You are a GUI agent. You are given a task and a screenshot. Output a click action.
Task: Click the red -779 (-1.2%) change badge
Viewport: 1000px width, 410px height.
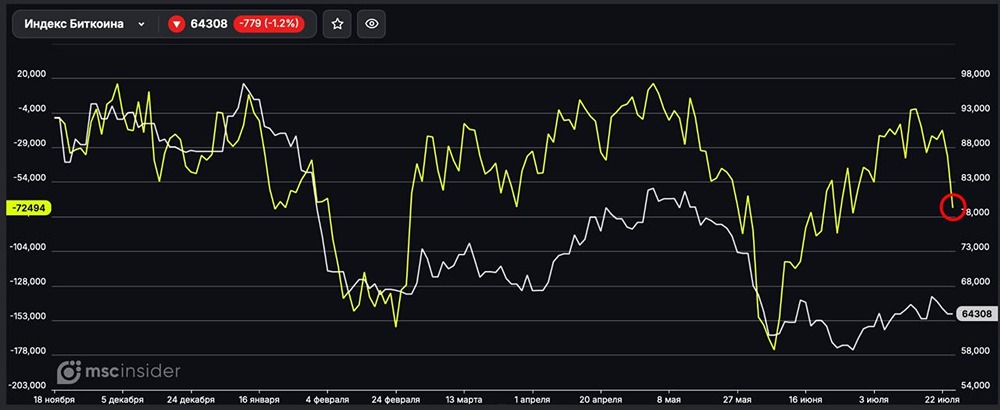coord(268,24)
